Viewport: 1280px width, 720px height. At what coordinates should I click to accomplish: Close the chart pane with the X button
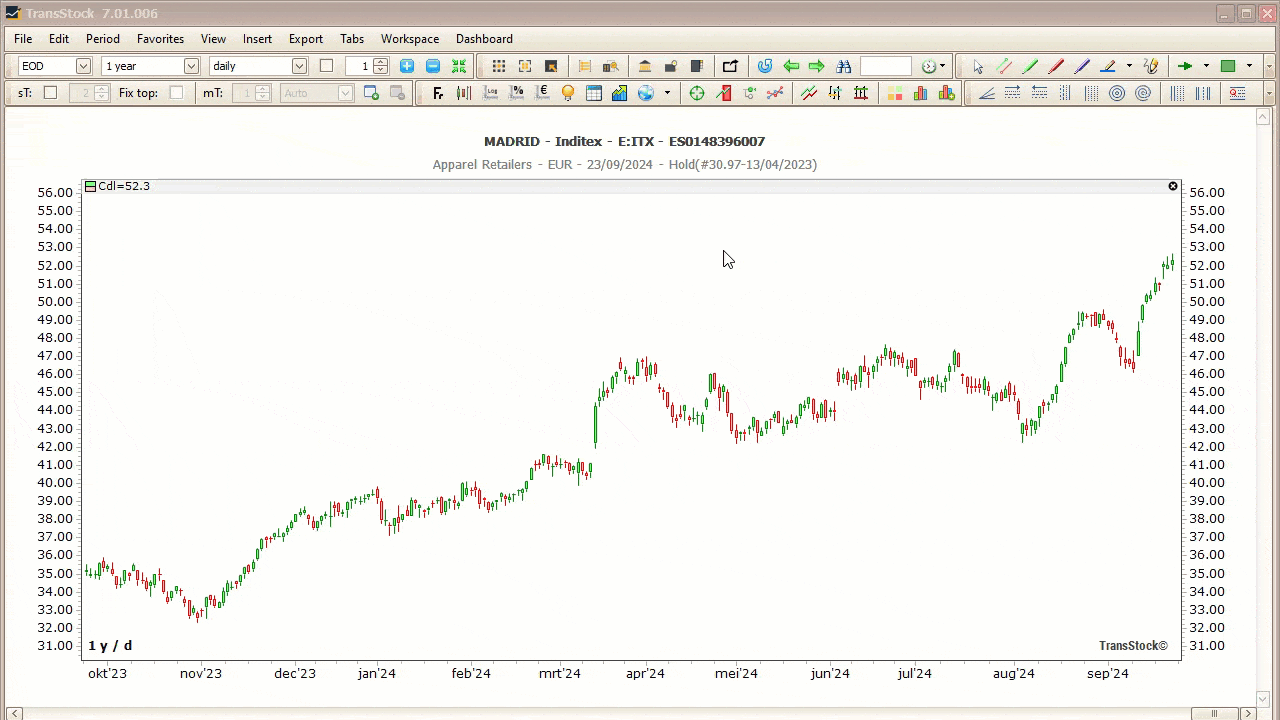pos(1173,186)
